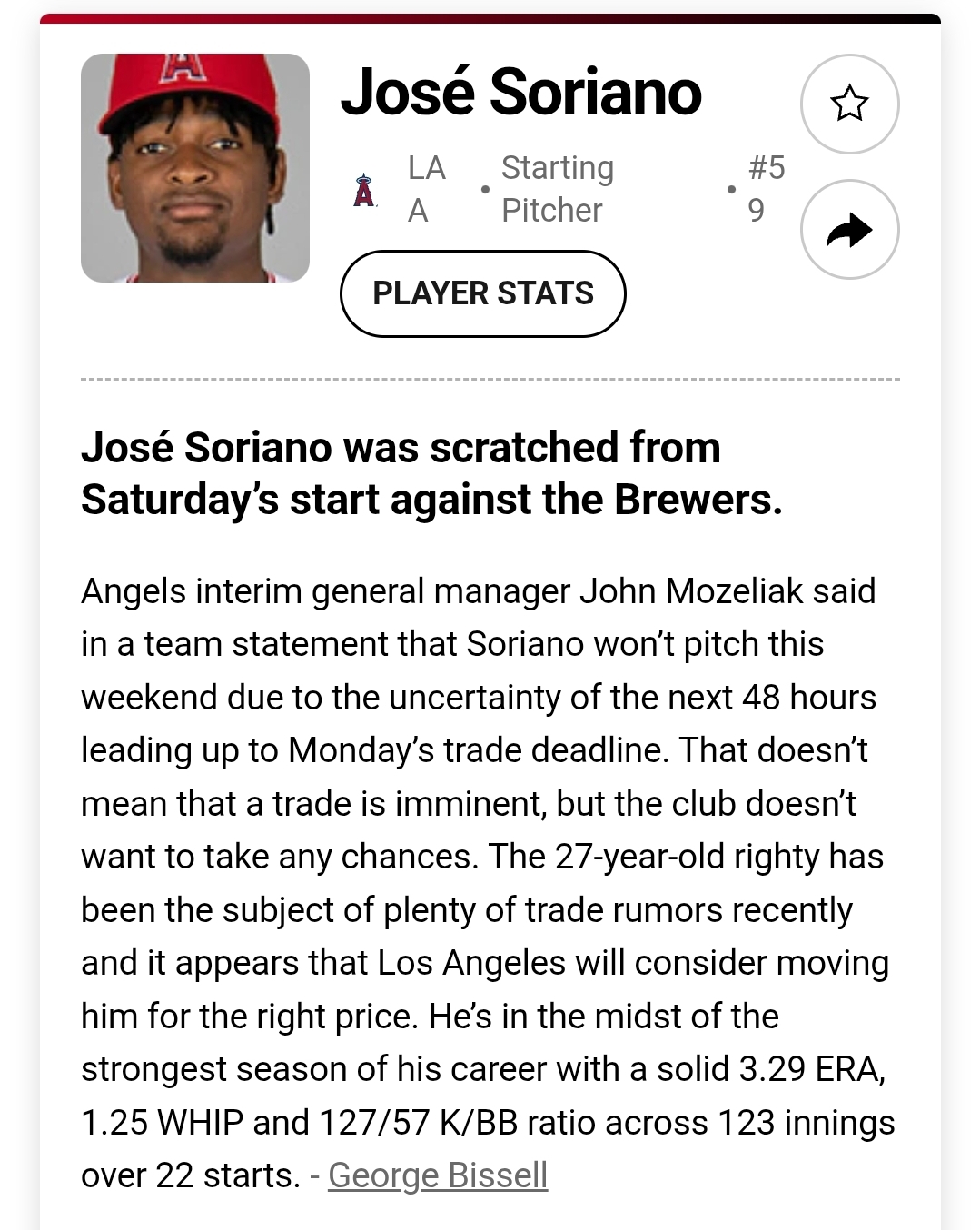Screen dimensions: 980x1230
Task: Click the "Starting Pitcher" position label
Action: point(558,189)
